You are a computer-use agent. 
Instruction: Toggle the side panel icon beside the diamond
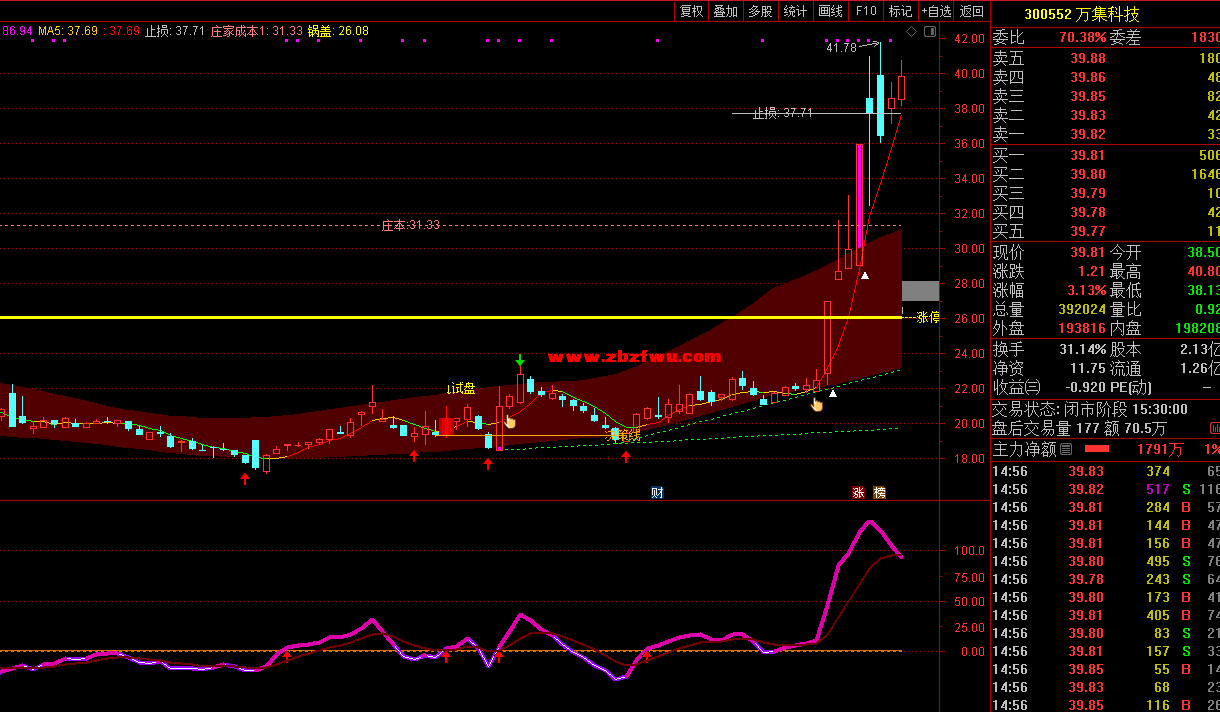pyautogui.click(x=931, y=33)
